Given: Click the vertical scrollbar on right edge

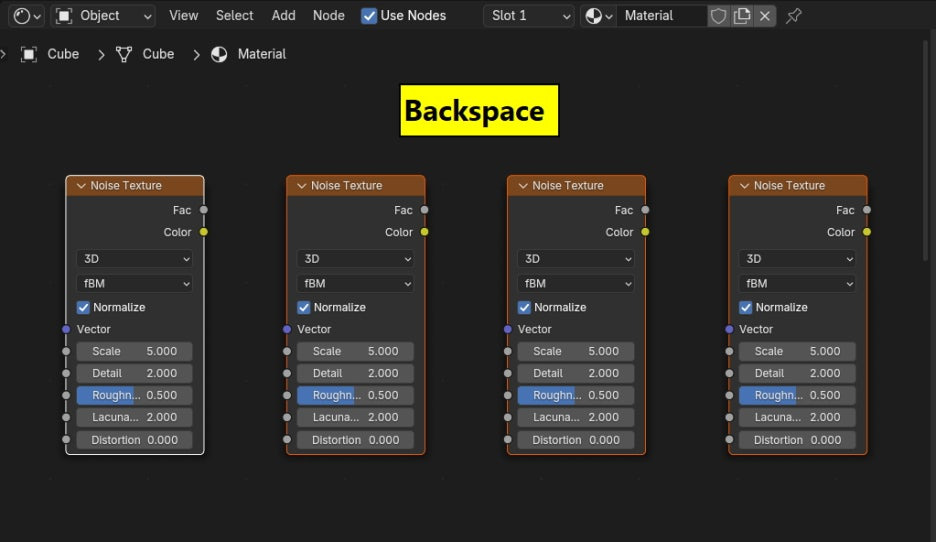Looking at the screenshot, I should pyautogui.click(x=925, y=149).
